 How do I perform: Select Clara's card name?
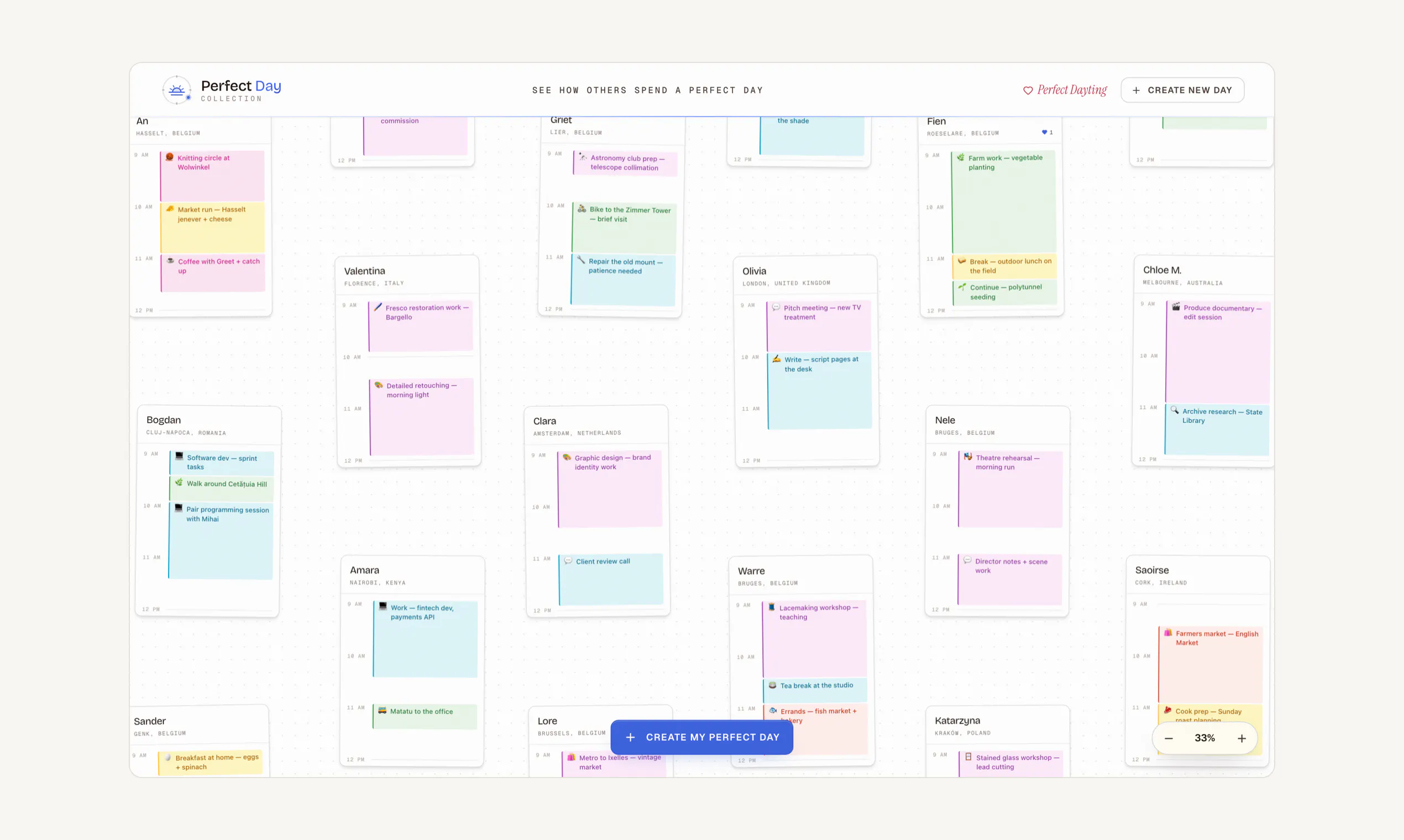point(544,421)
